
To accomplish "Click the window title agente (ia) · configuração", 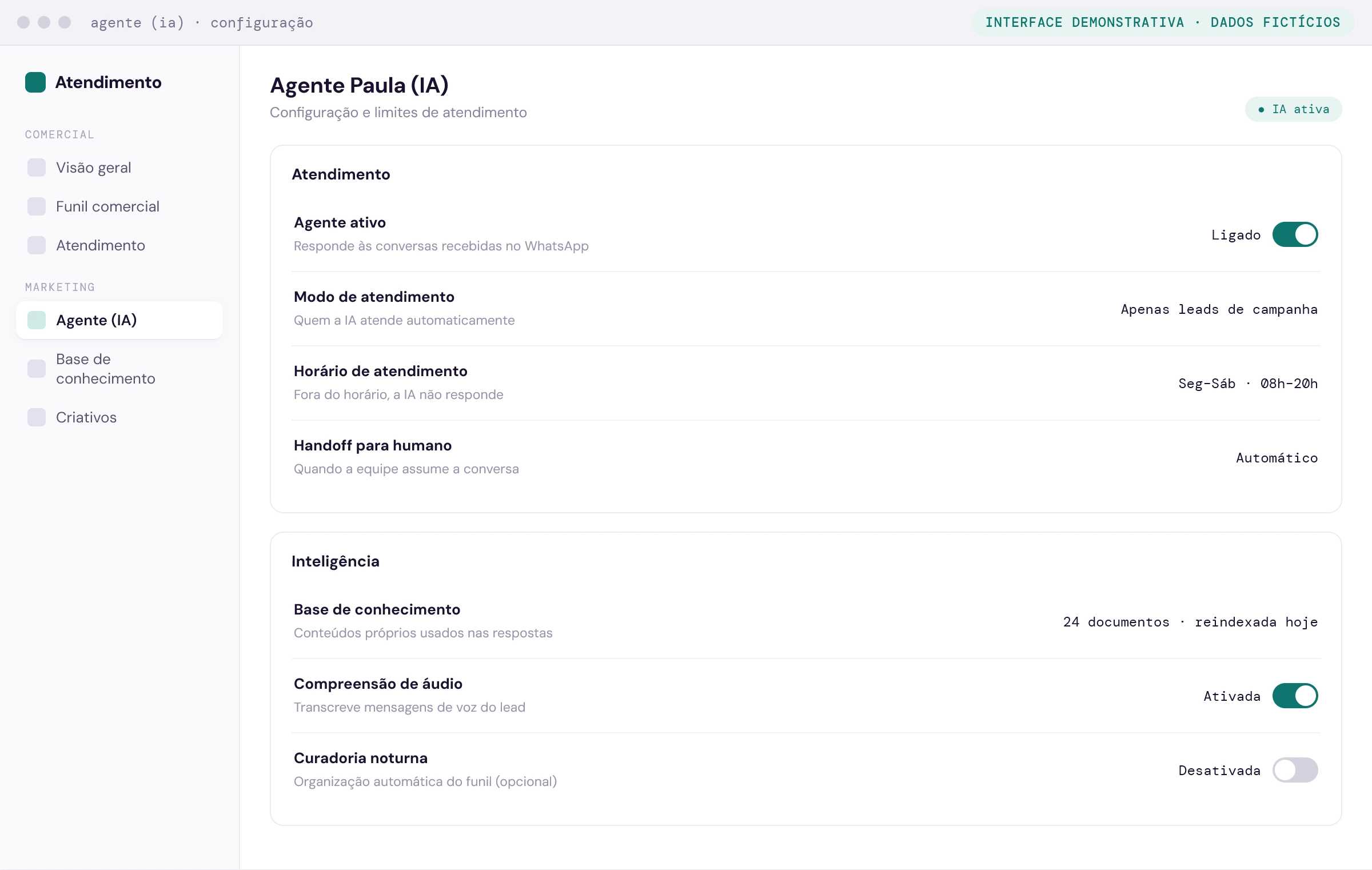I will click(202, 23).
